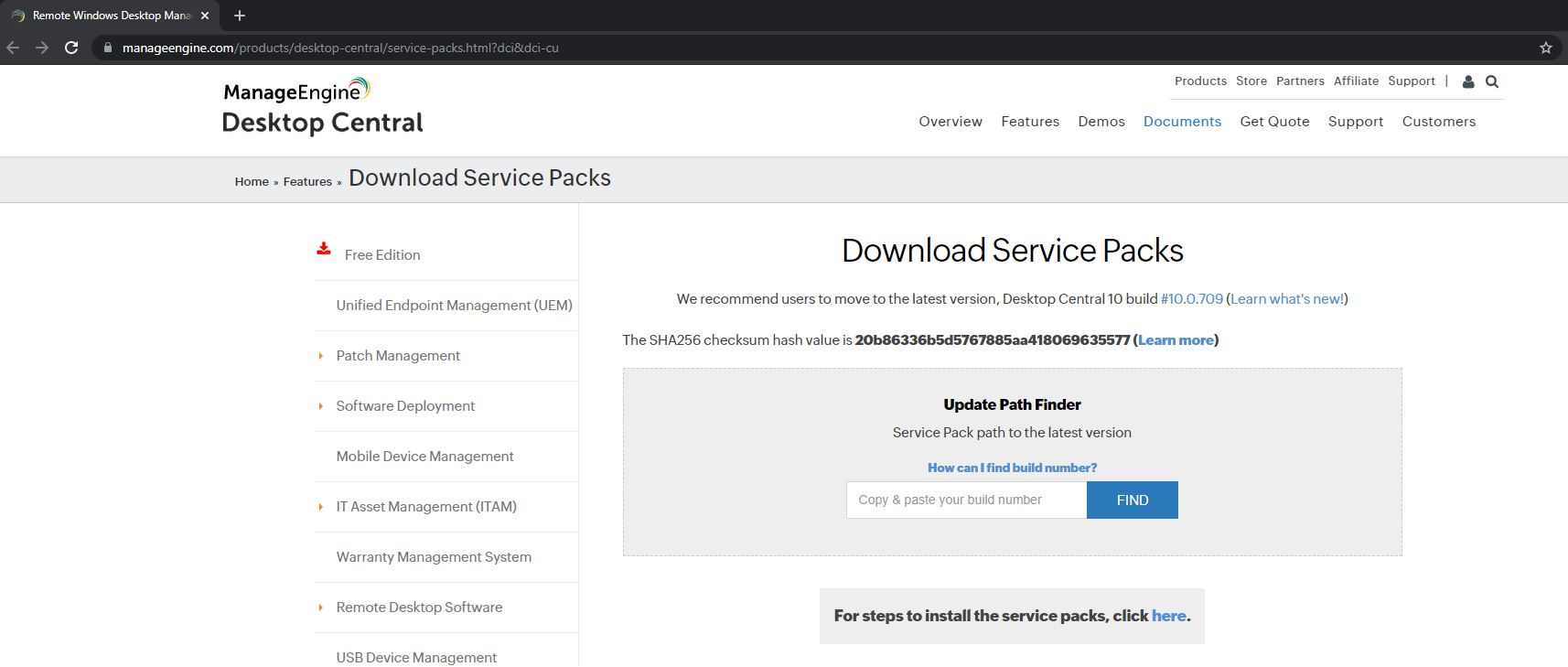
Task: Open the site search magnifier icon
Action: [1492, 81]
